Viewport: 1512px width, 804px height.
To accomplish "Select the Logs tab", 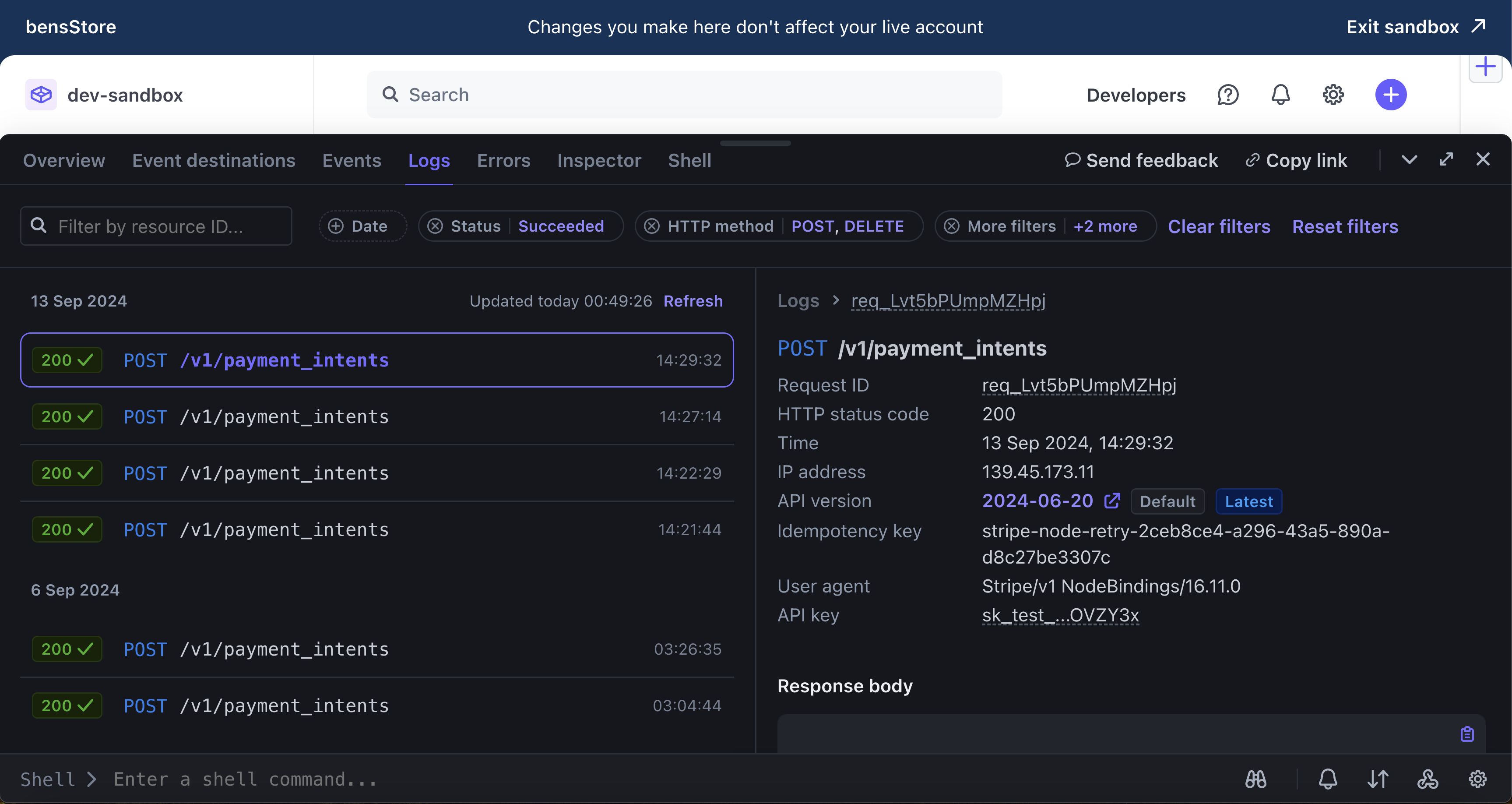I will click(x=429, y=160).
